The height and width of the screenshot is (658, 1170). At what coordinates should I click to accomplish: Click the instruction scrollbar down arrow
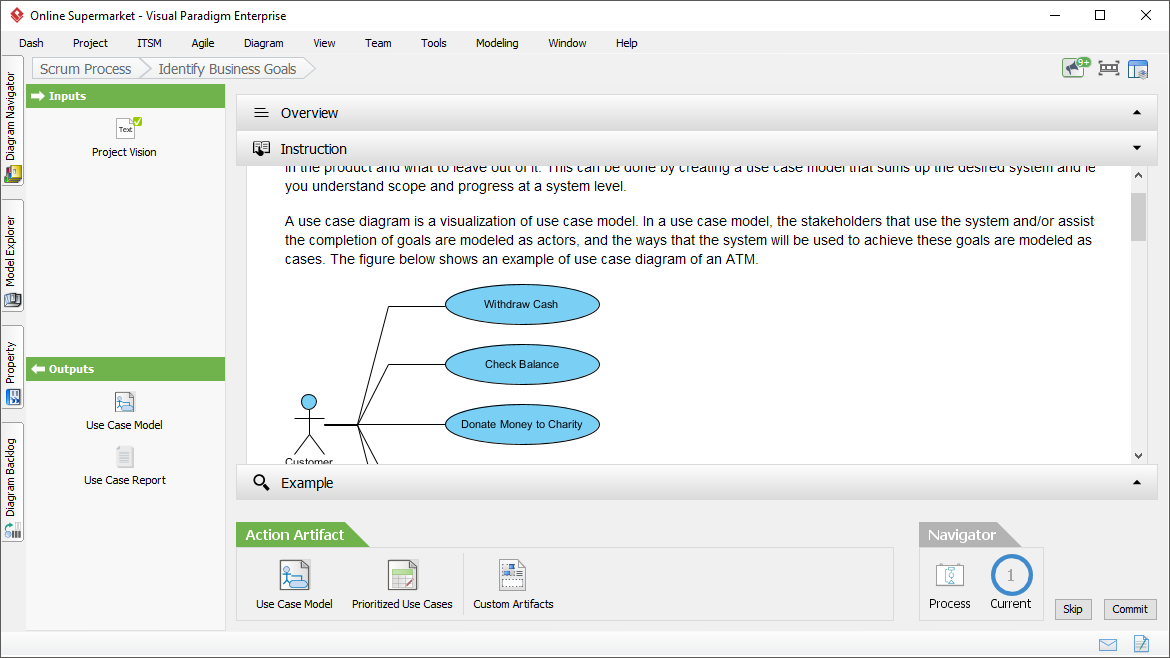pyautogui.click(x=1138, y=456)
